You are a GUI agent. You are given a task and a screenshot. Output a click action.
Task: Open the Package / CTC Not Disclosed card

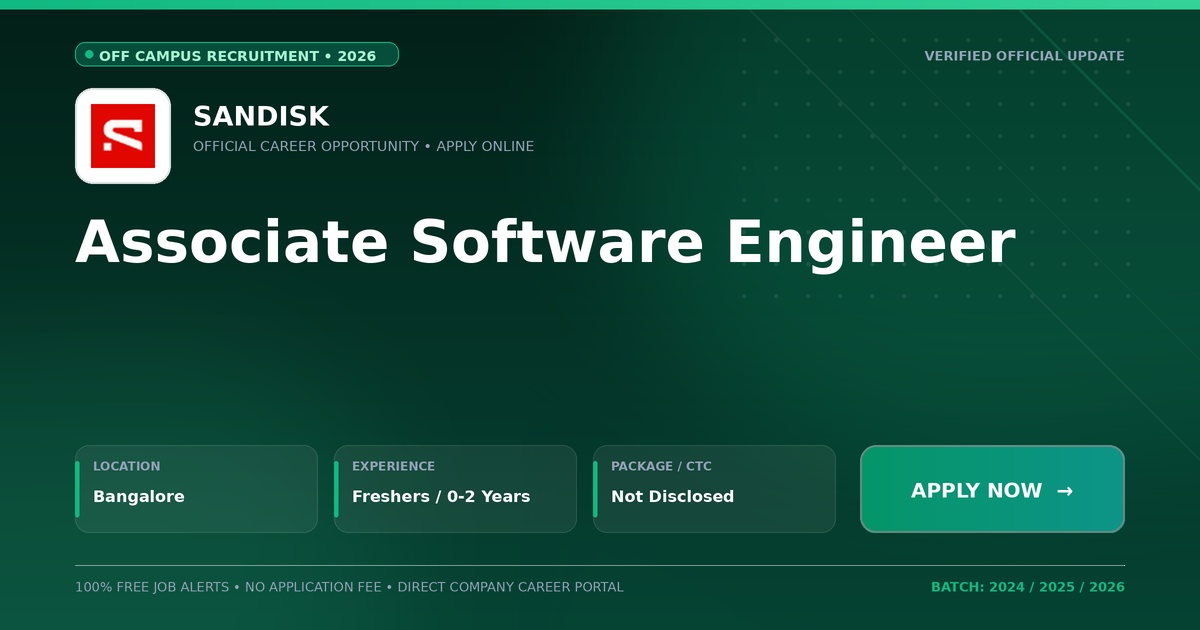(x=714, y=489)
